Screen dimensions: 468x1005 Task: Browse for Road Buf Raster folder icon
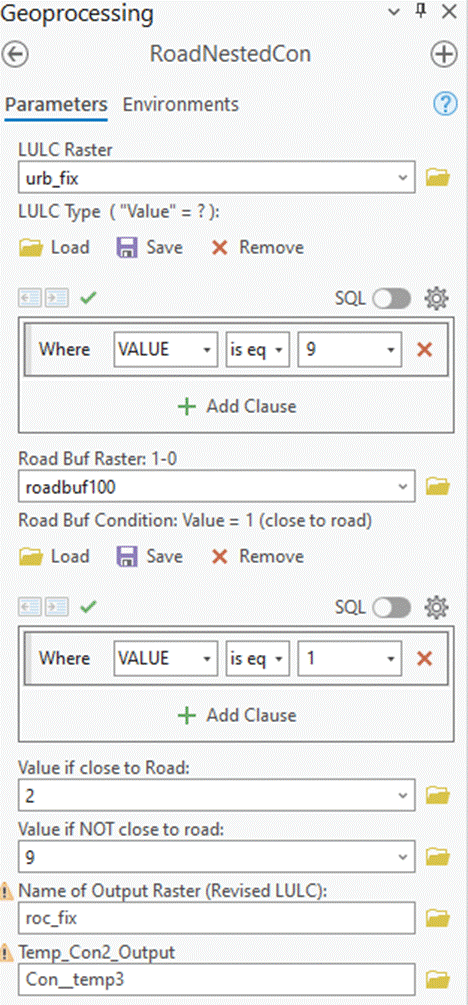click(439, 486)
